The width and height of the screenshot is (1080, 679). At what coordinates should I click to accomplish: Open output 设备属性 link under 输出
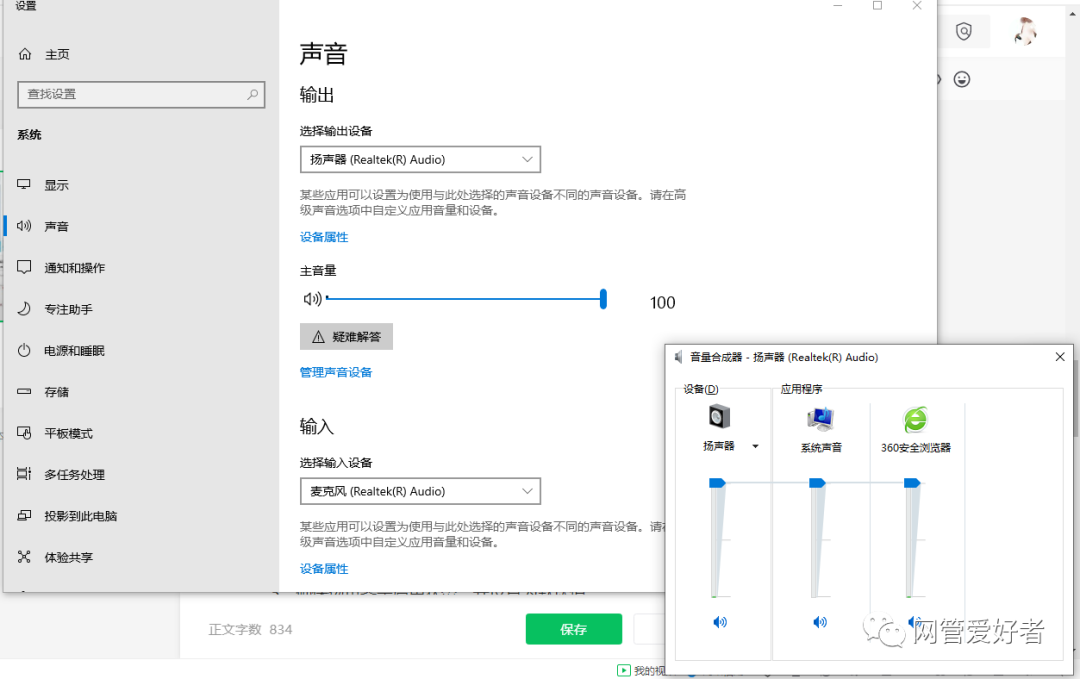click(324, 237)
